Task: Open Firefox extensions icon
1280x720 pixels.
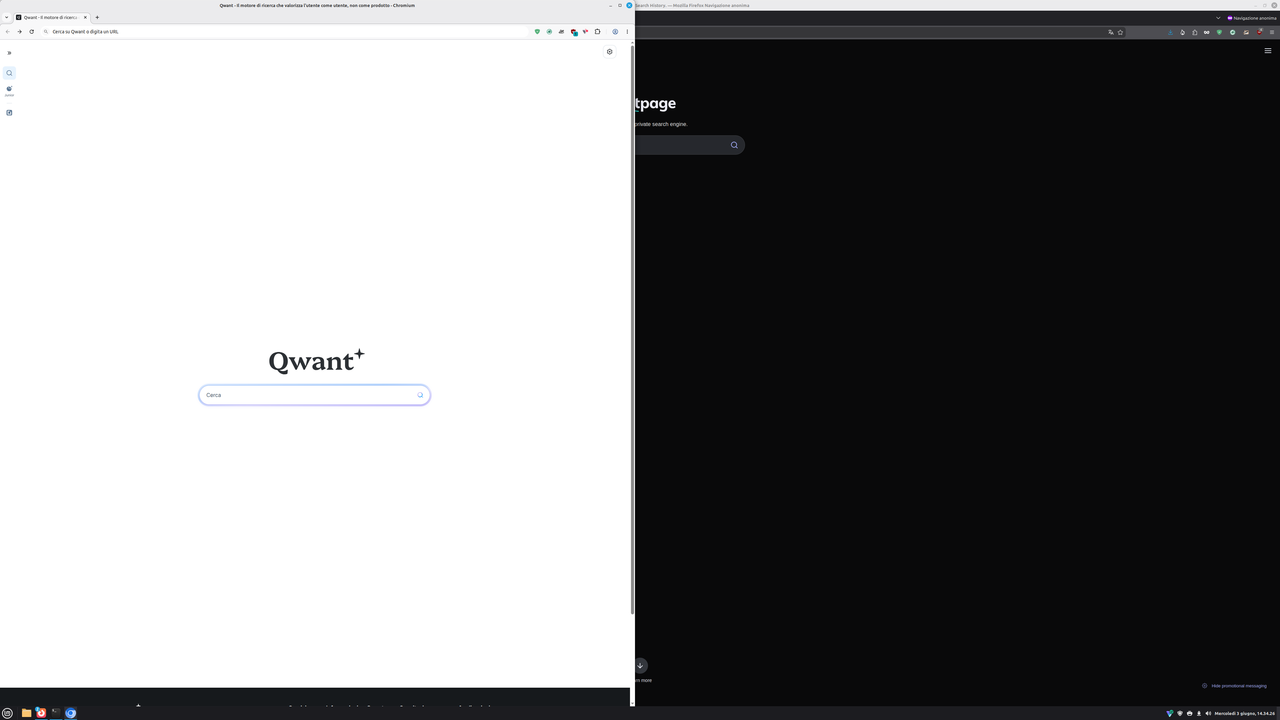Action: (1194, 32)
